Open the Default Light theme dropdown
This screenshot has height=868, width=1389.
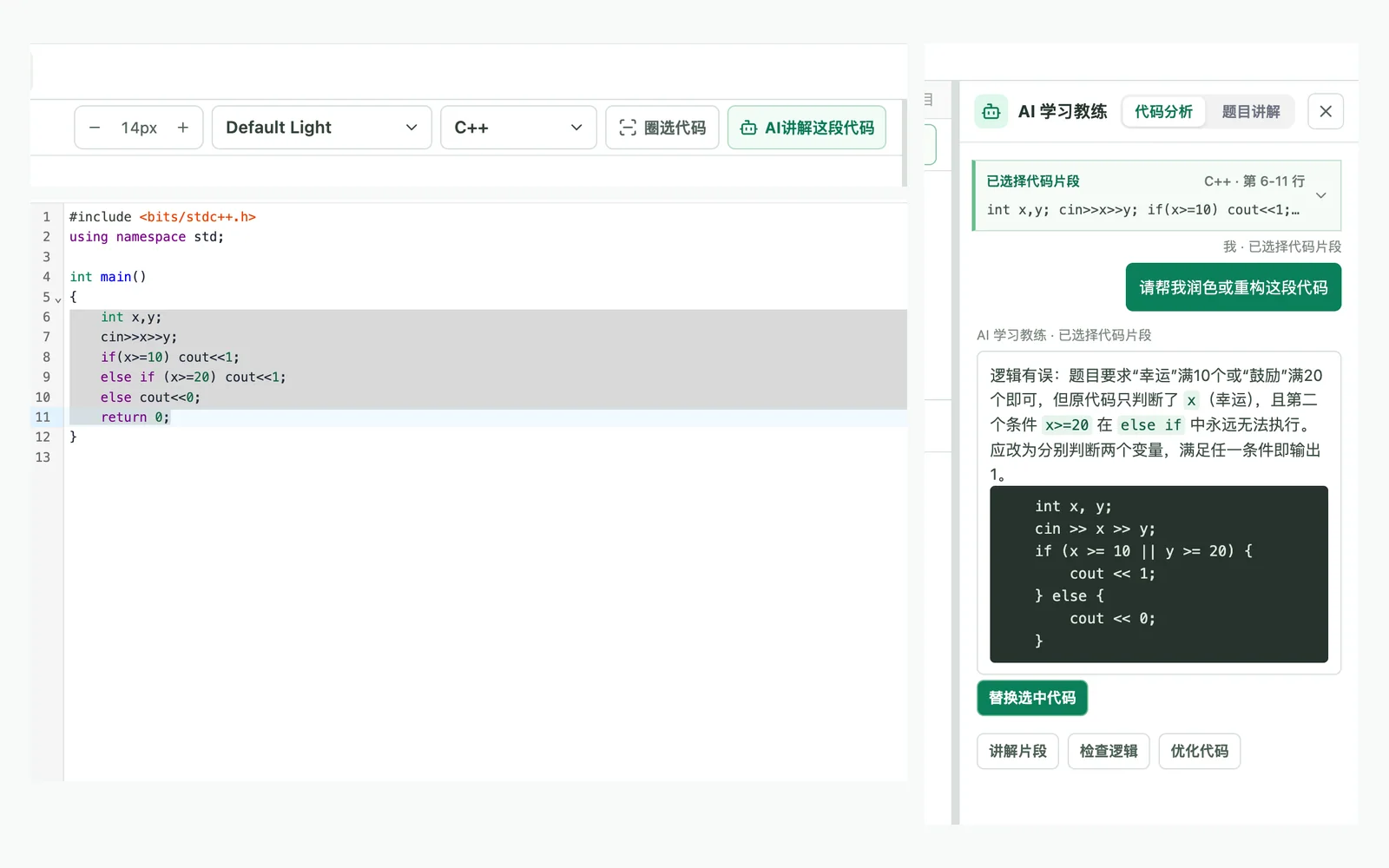[x=321, y=128]
